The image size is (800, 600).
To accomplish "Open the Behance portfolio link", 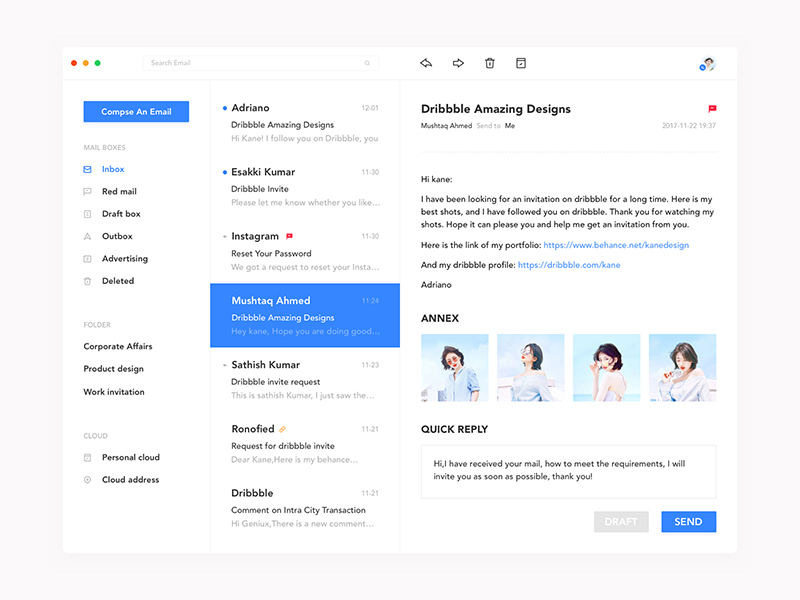I will (616, 245).
